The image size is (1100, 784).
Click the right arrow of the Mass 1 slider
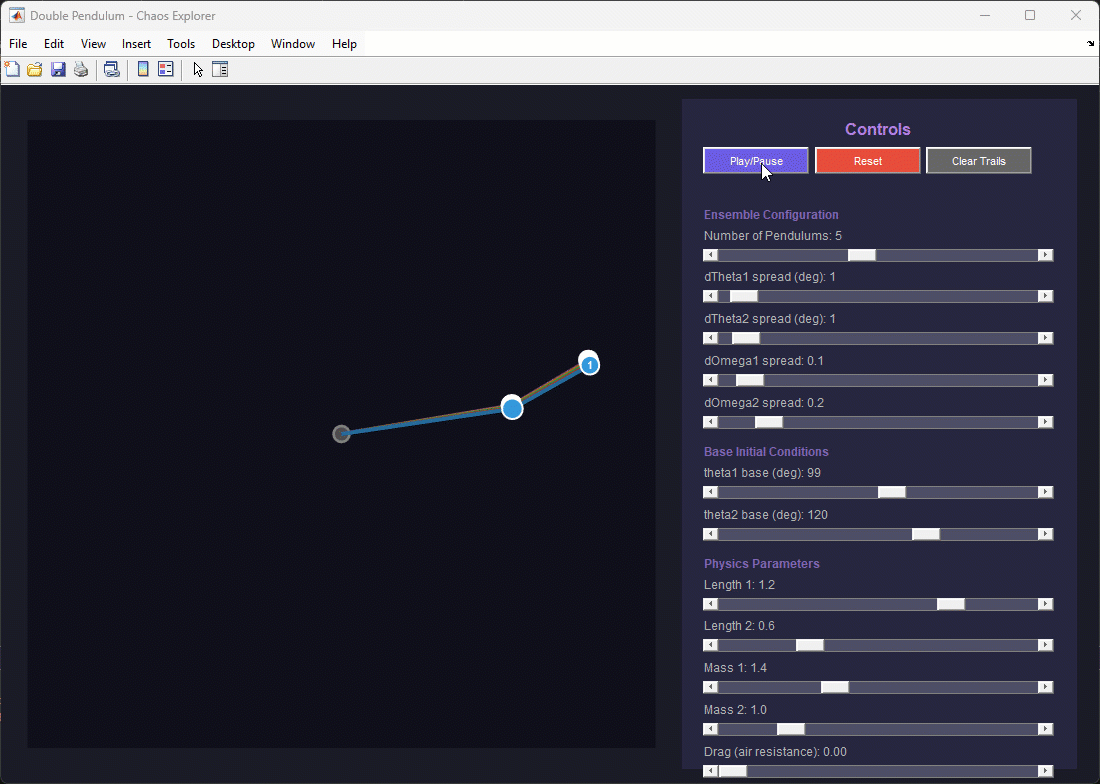pos(1045,686)
